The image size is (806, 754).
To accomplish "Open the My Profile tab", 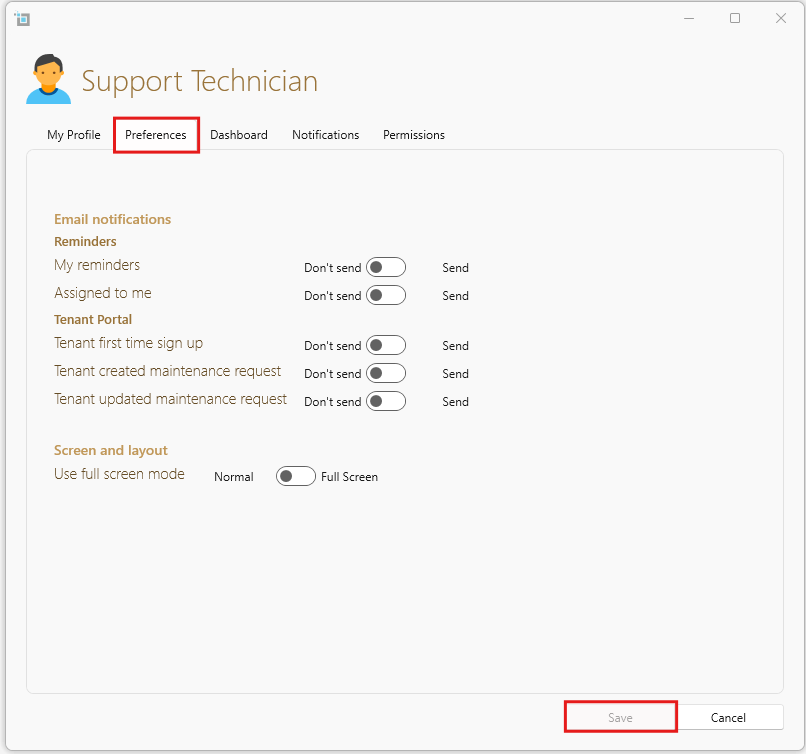I will 74,135.
